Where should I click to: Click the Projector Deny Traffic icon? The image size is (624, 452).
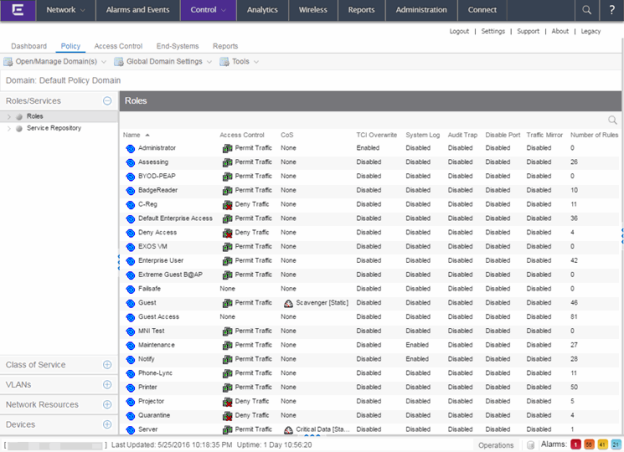[x=227, y=402]
